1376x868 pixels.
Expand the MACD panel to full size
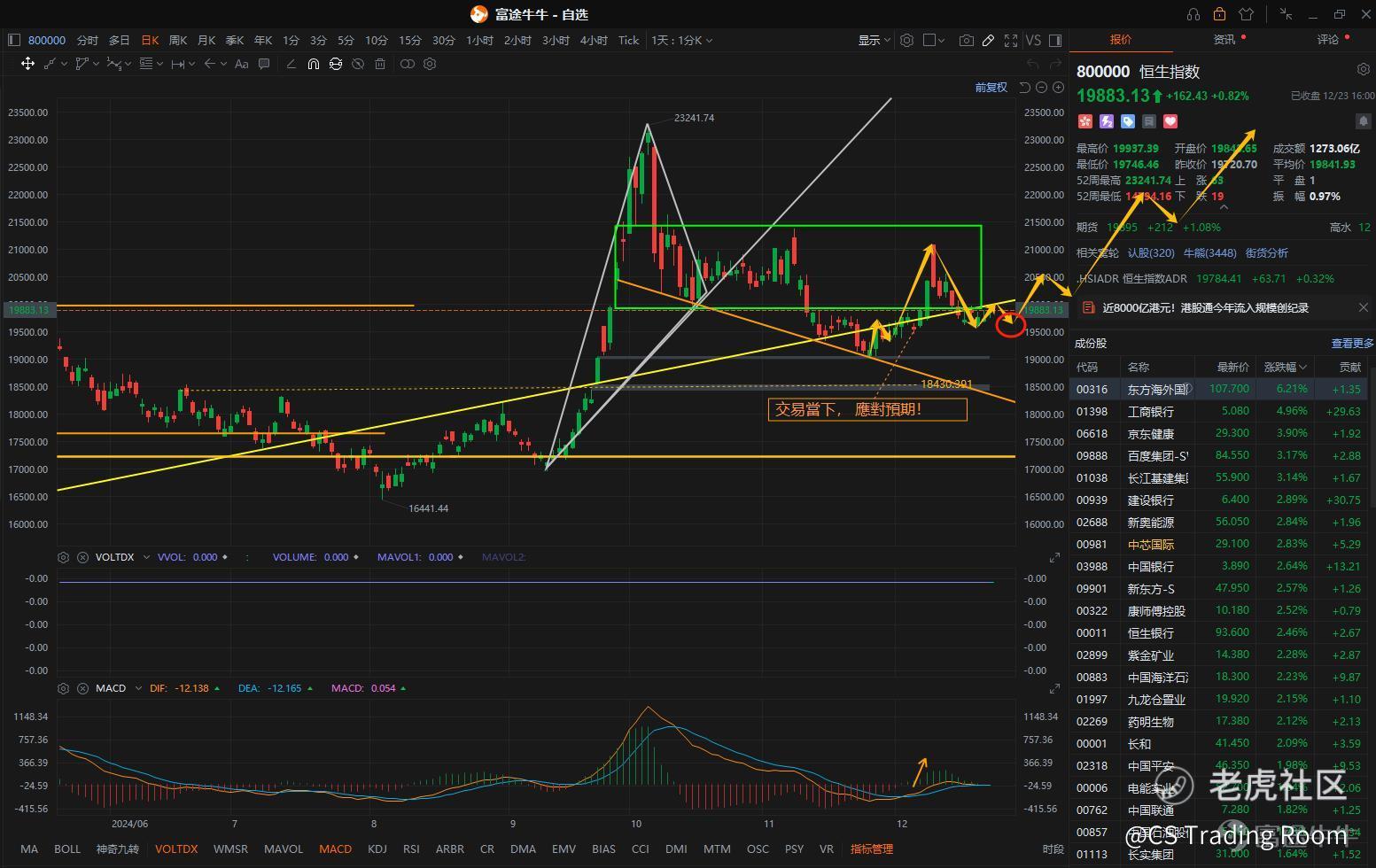coord(1054,688)
